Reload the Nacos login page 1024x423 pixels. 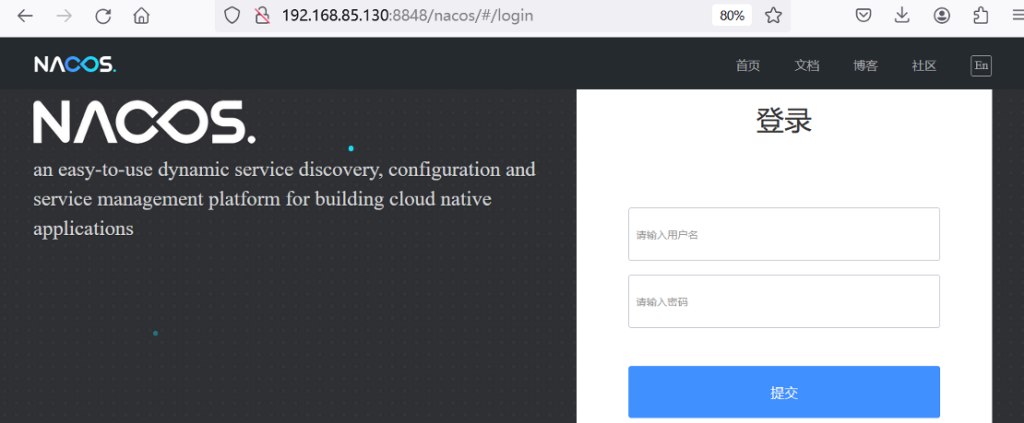click(103, 16)
